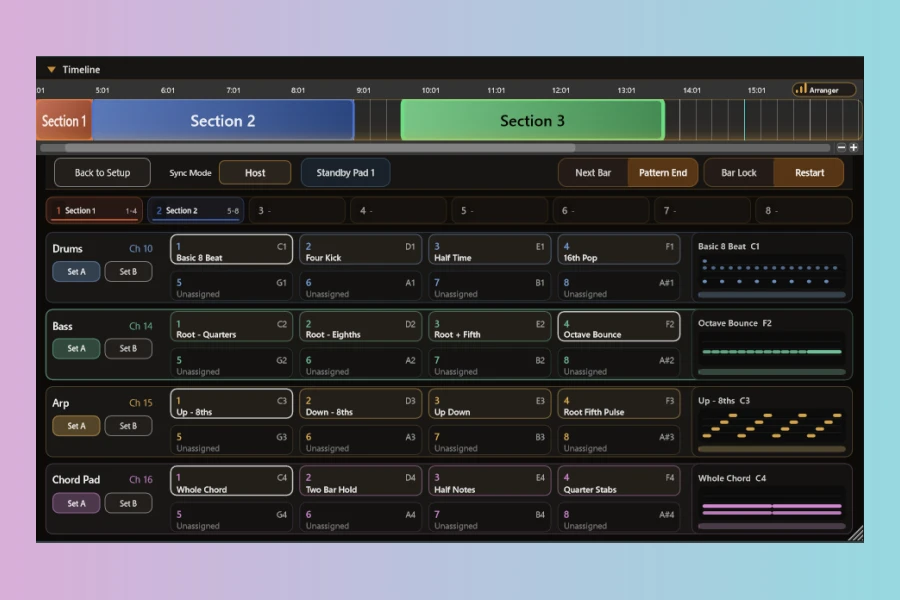Switch Drums to Set B
This screenshot has height=600, width=900.
tap(128, 272)
